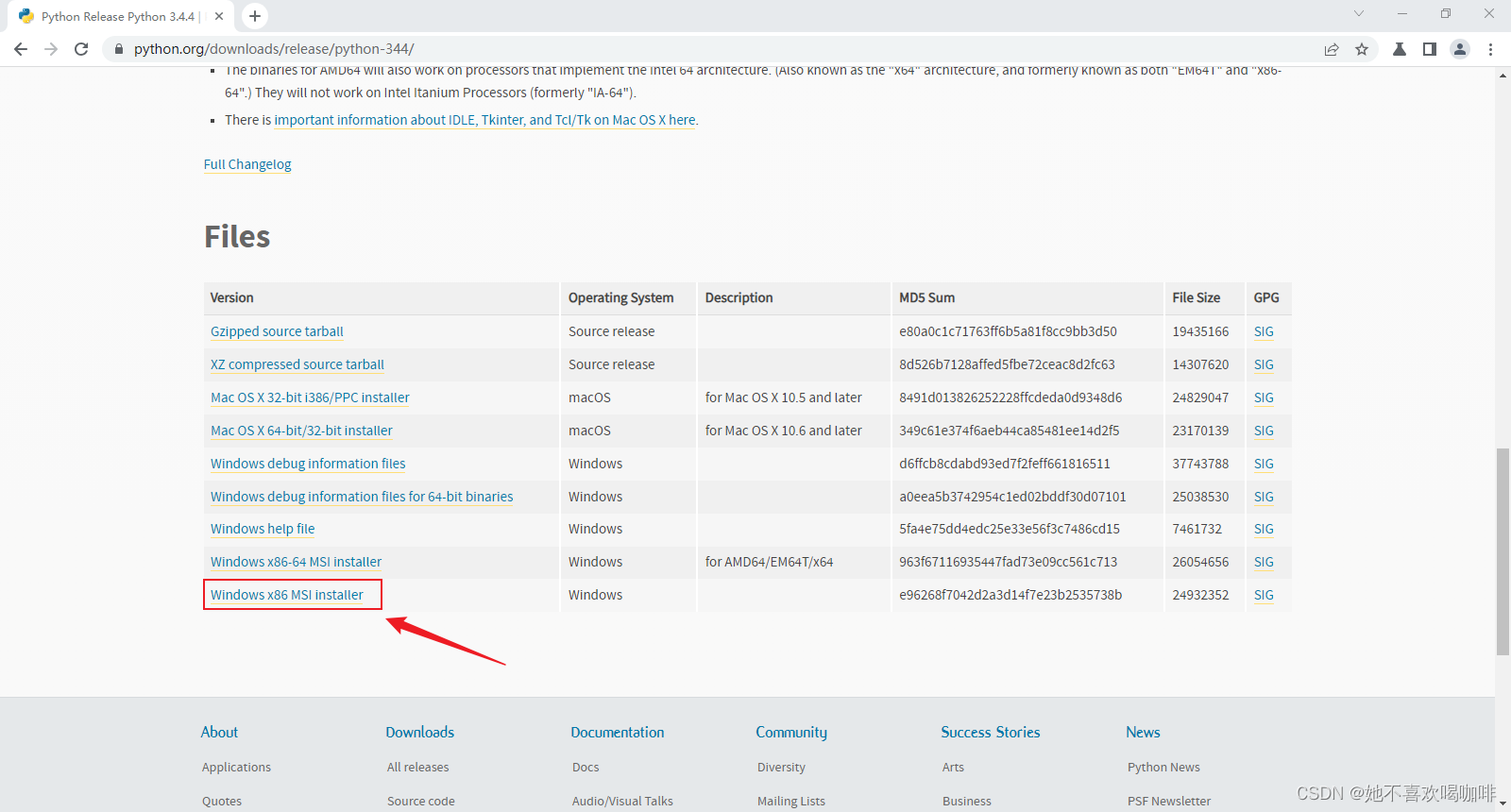1511x812 pixels.
Task: Open the About footer section
Action: [x=219, y=732]
